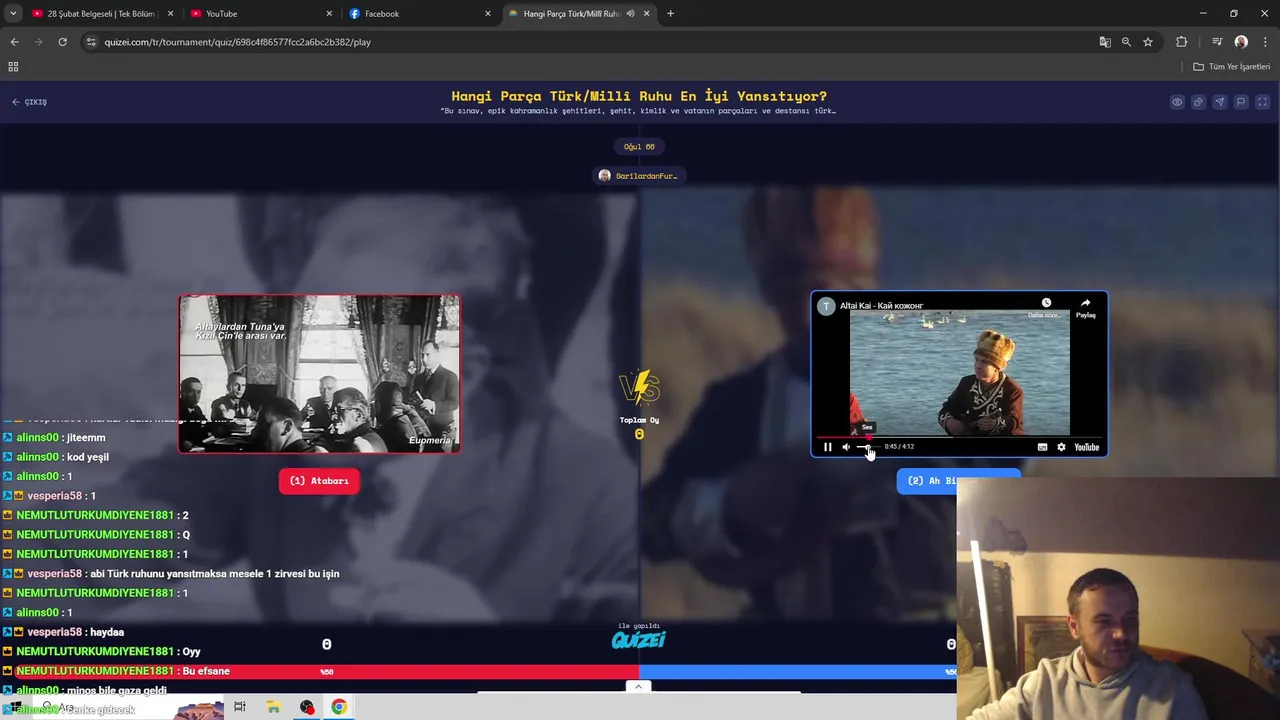Click the copy link chain icon
The width and height of the screenshot is (1280, 720).
click(x=1198, y=102)
